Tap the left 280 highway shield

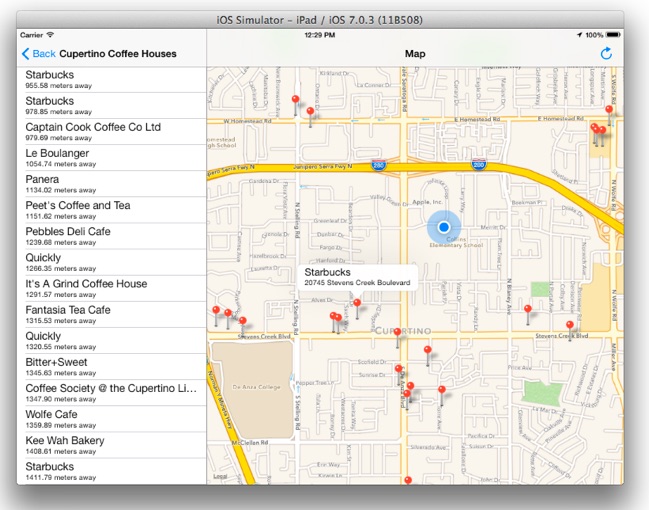click(379, 165)
